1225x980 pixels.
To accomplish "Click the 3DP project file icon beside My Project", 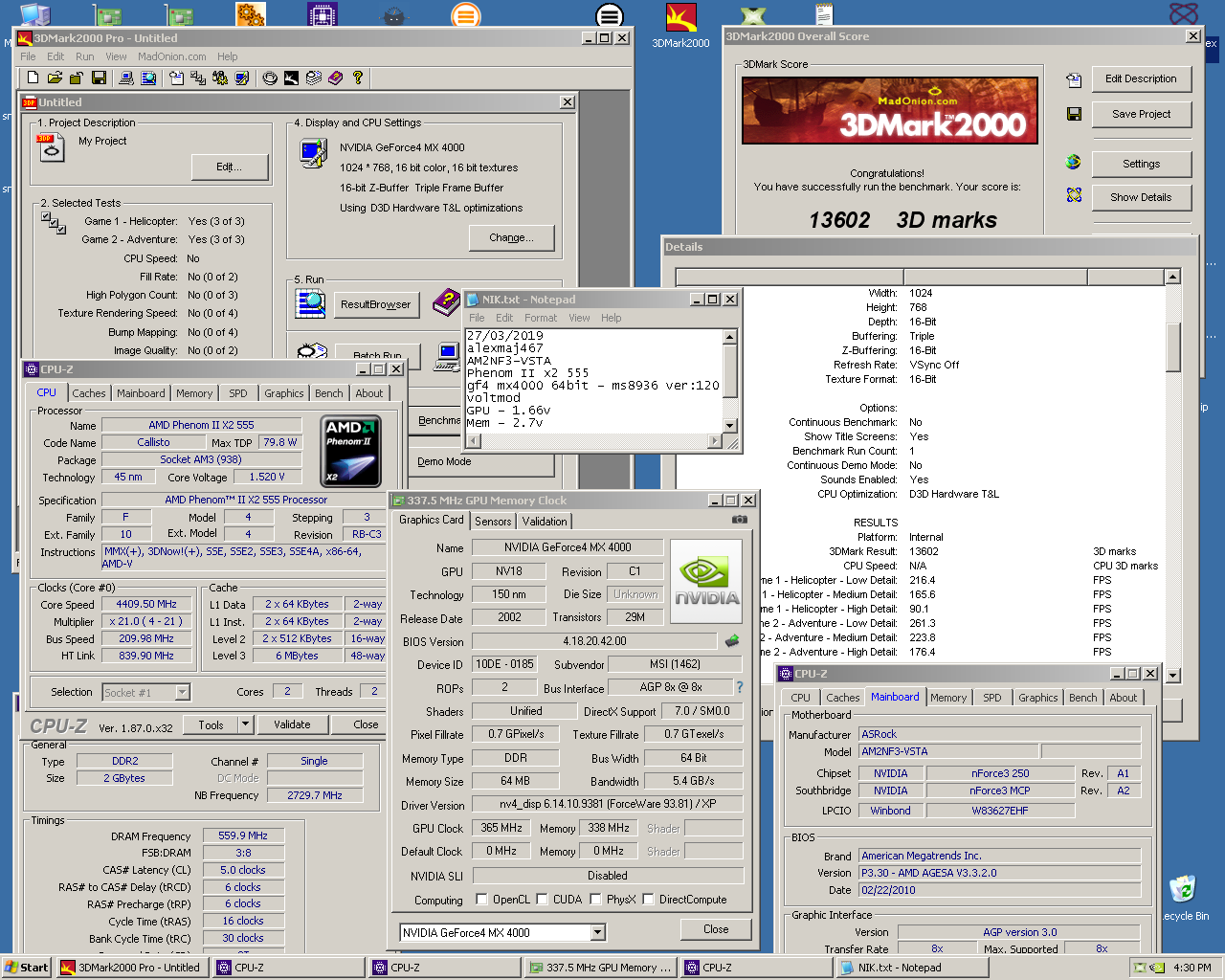I will click(50, 146).
